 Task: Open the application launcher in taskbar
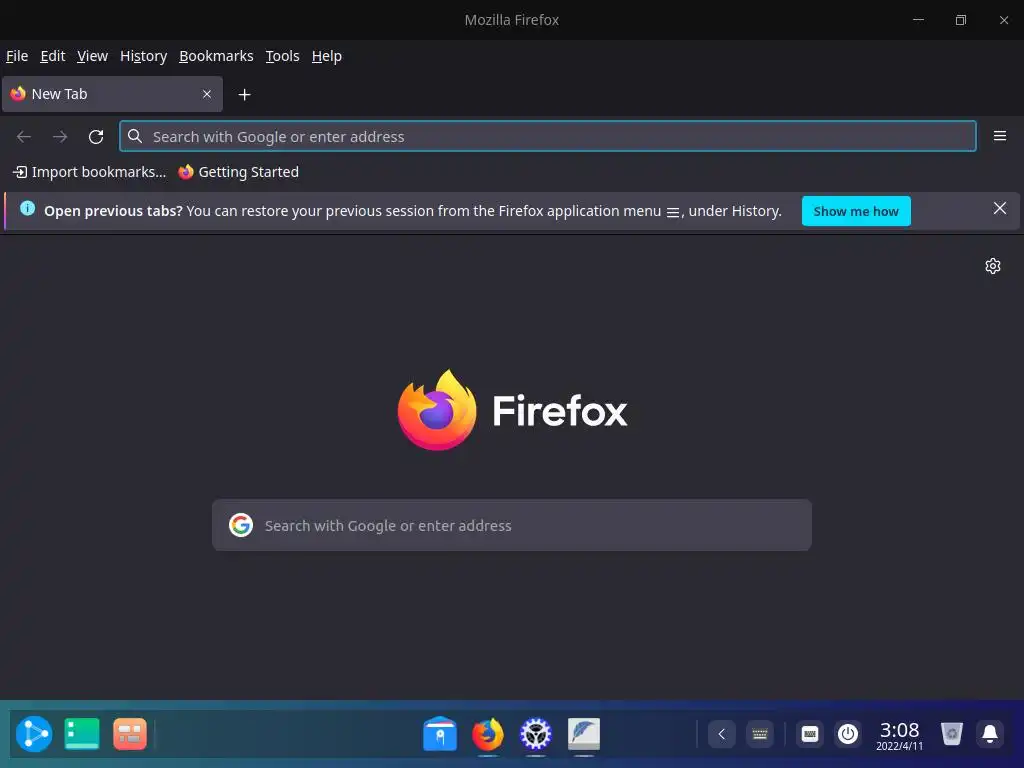[x=34, y=734]
